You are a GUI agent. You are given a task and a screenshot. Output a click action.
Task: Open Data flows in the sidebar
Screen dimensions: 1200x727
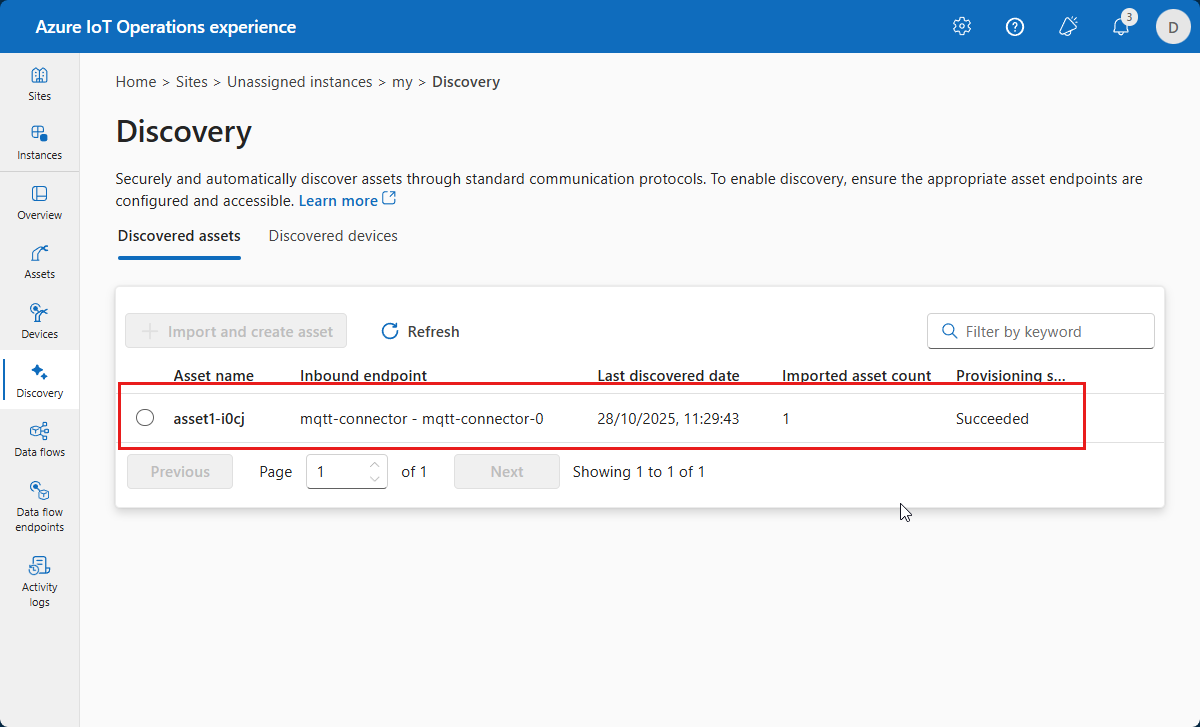[39, 439]
